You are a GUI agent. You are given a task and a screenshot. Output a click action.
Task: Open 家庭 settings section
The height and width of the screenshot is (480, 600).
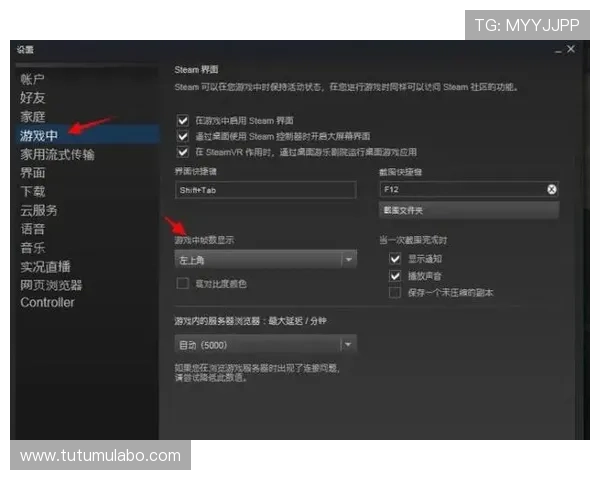point(33,116)
